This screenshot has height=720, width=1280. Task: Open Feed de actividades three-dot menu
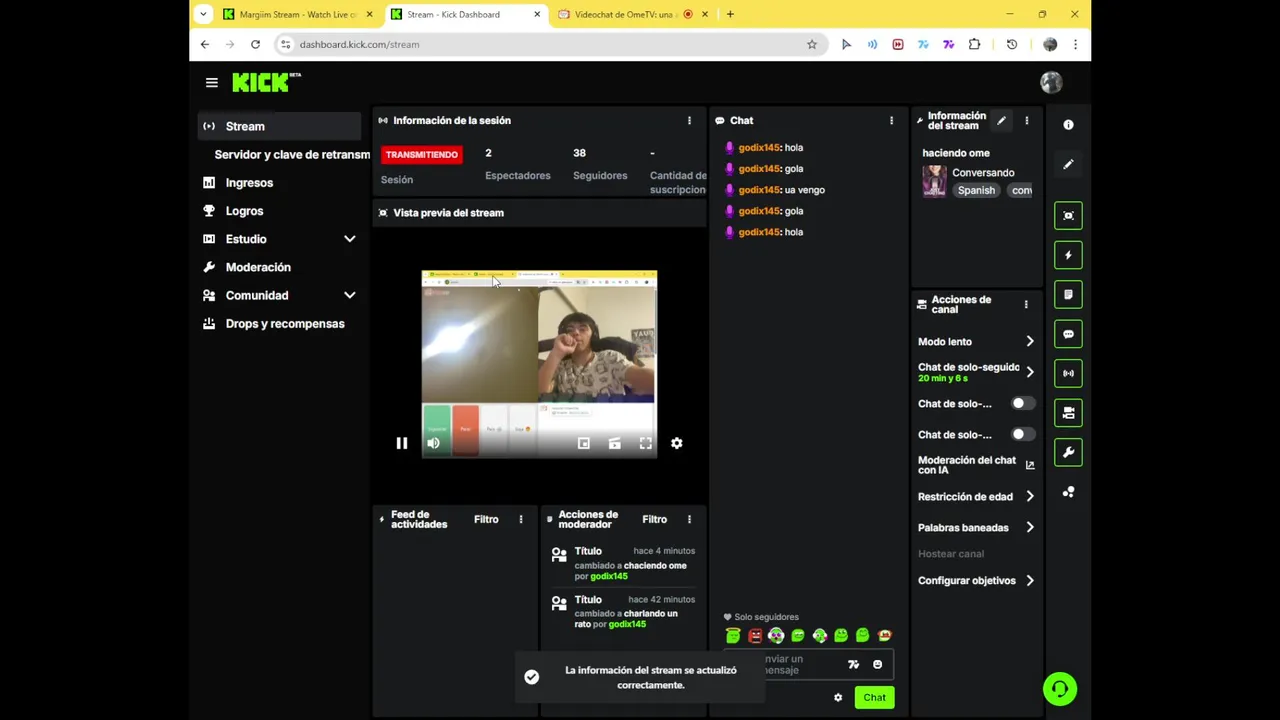520,520
